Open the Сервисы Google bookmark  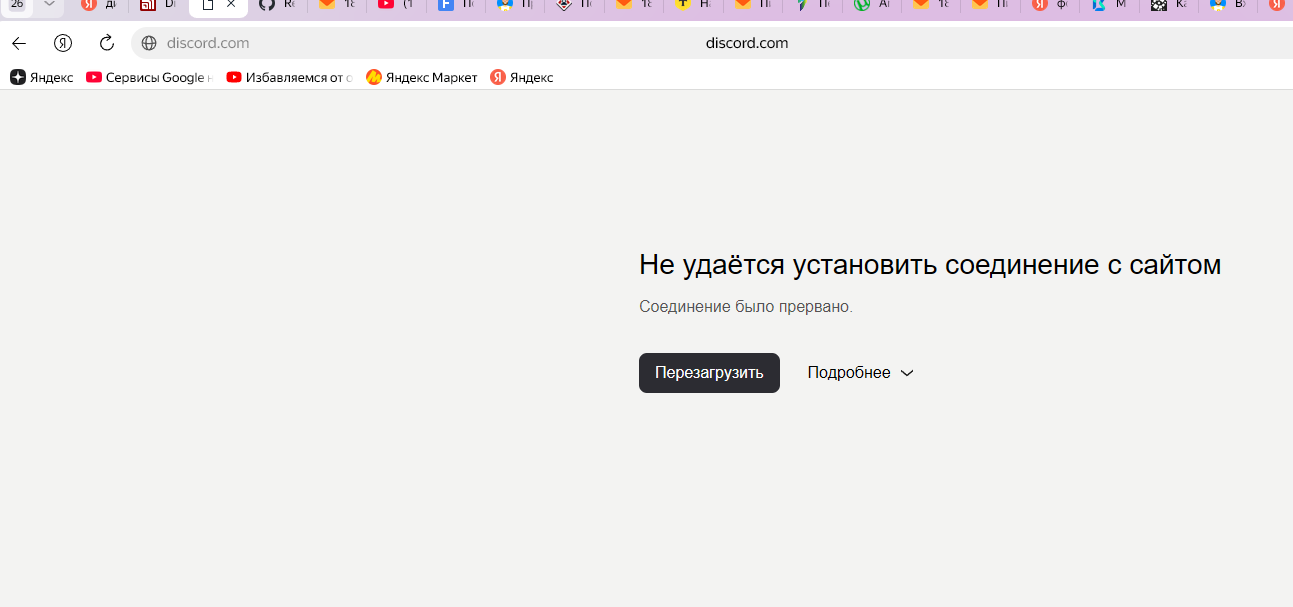coord(149,77)
